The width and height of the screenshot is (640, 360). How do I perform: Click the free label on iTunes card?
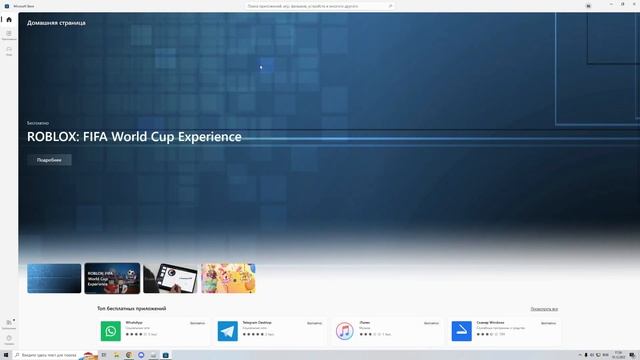[431, 323]
